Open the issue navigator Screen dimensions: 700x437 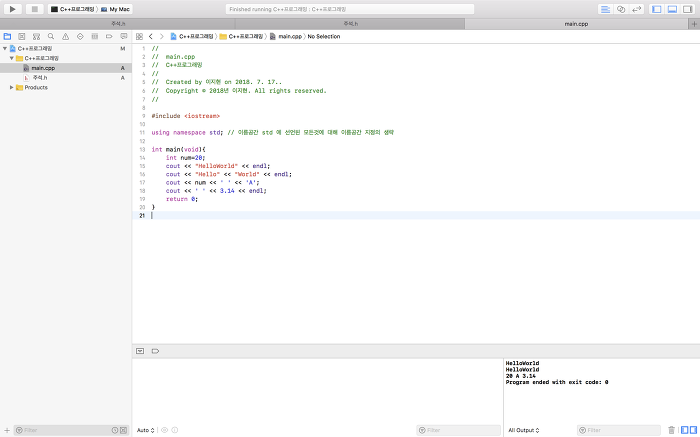pyautogui.click(x=65, y=36)
